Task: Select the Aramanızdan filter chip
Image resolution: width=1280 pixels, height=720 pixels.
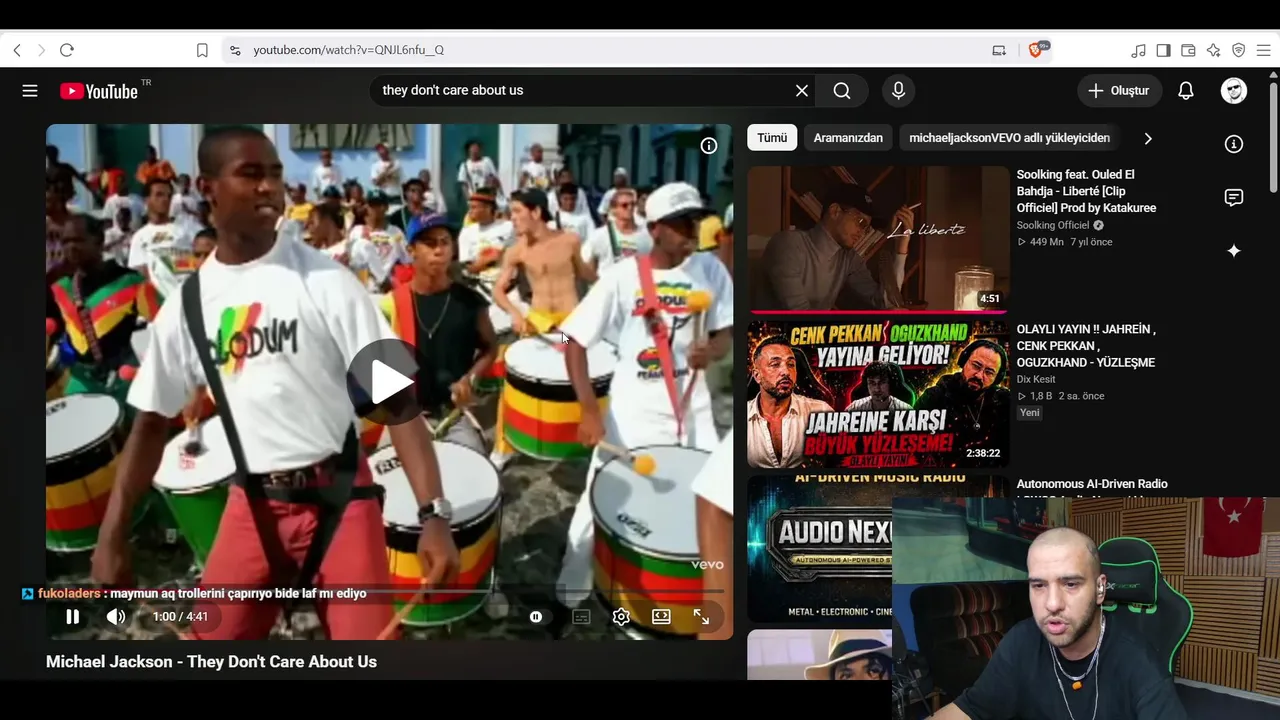Action: 848,138
